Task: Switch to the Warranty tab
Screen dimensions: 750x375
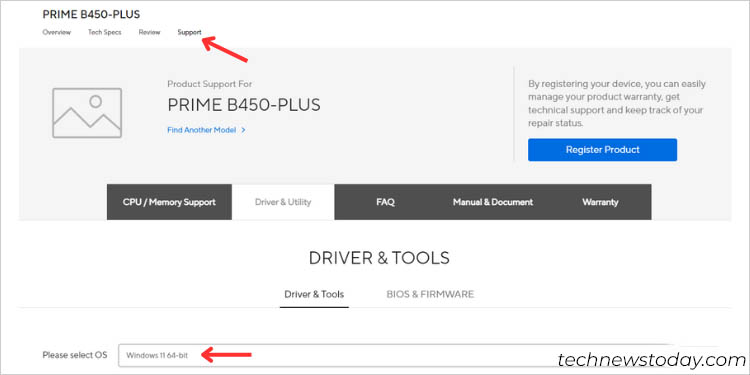Action: 600,202
